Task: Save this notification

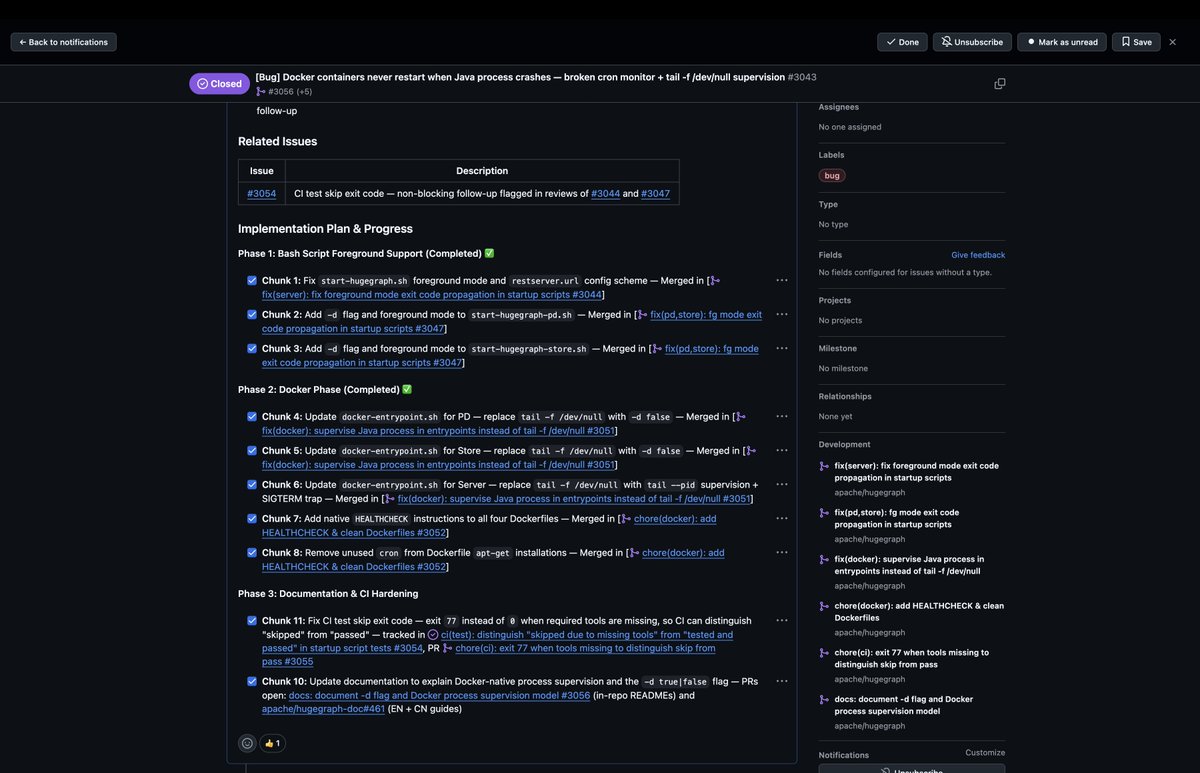Action: (x=1136, y=42)
